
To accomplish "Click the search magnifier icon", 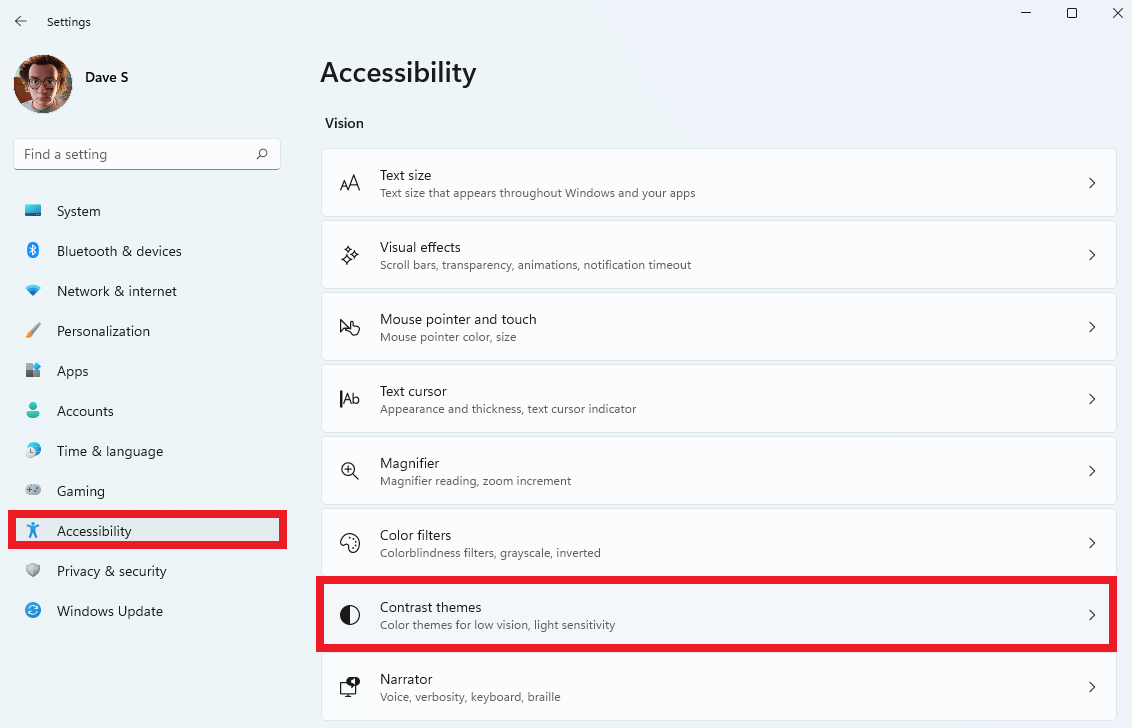I will pyautogui.click(x=262, y=154).
